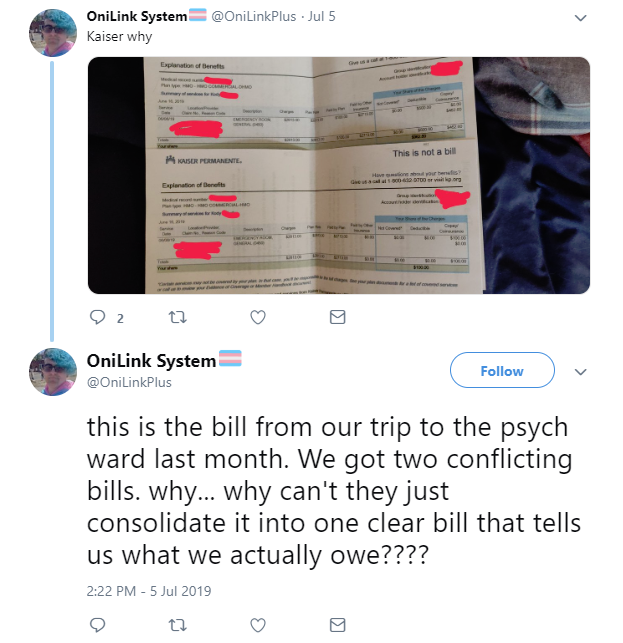623x643 pixels.
Task: Like the psych ward bill tweet
Action: (258, 625)
